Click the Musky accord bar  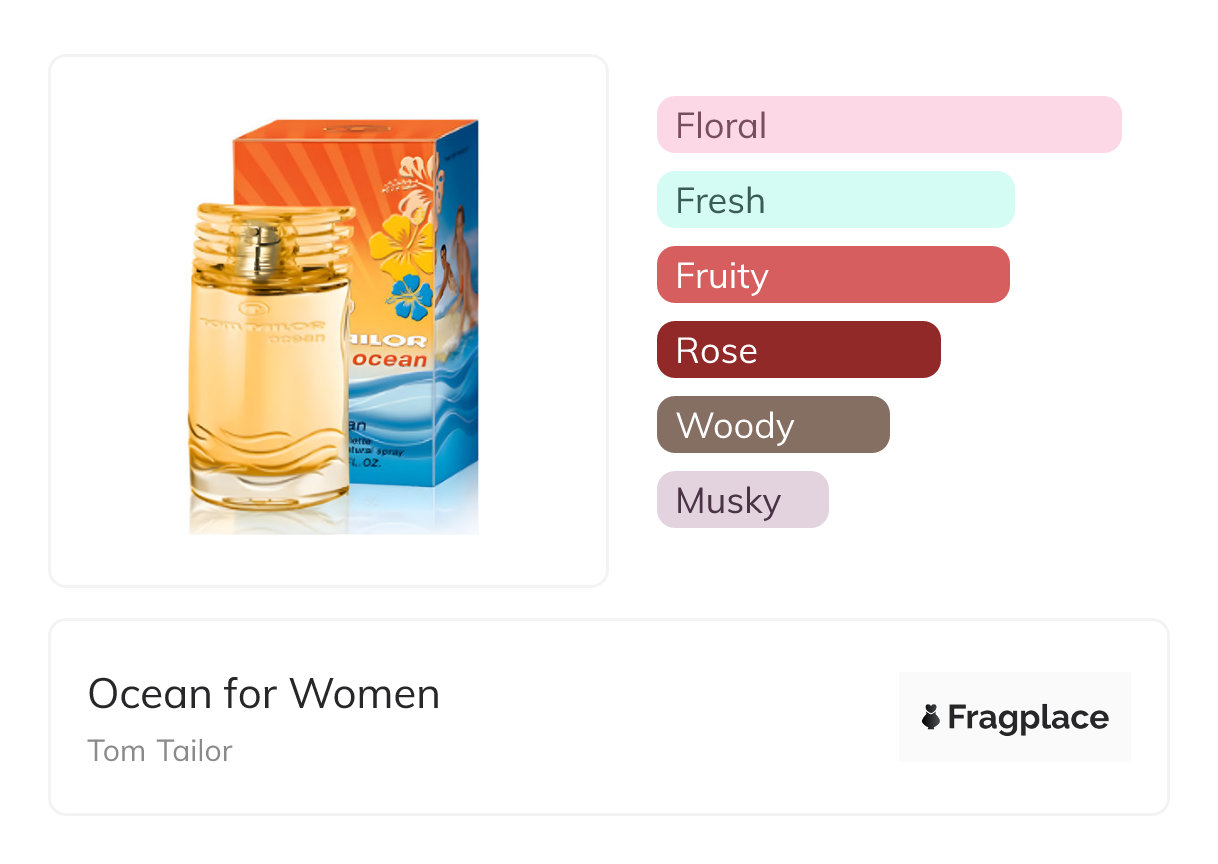click(742, 500)
